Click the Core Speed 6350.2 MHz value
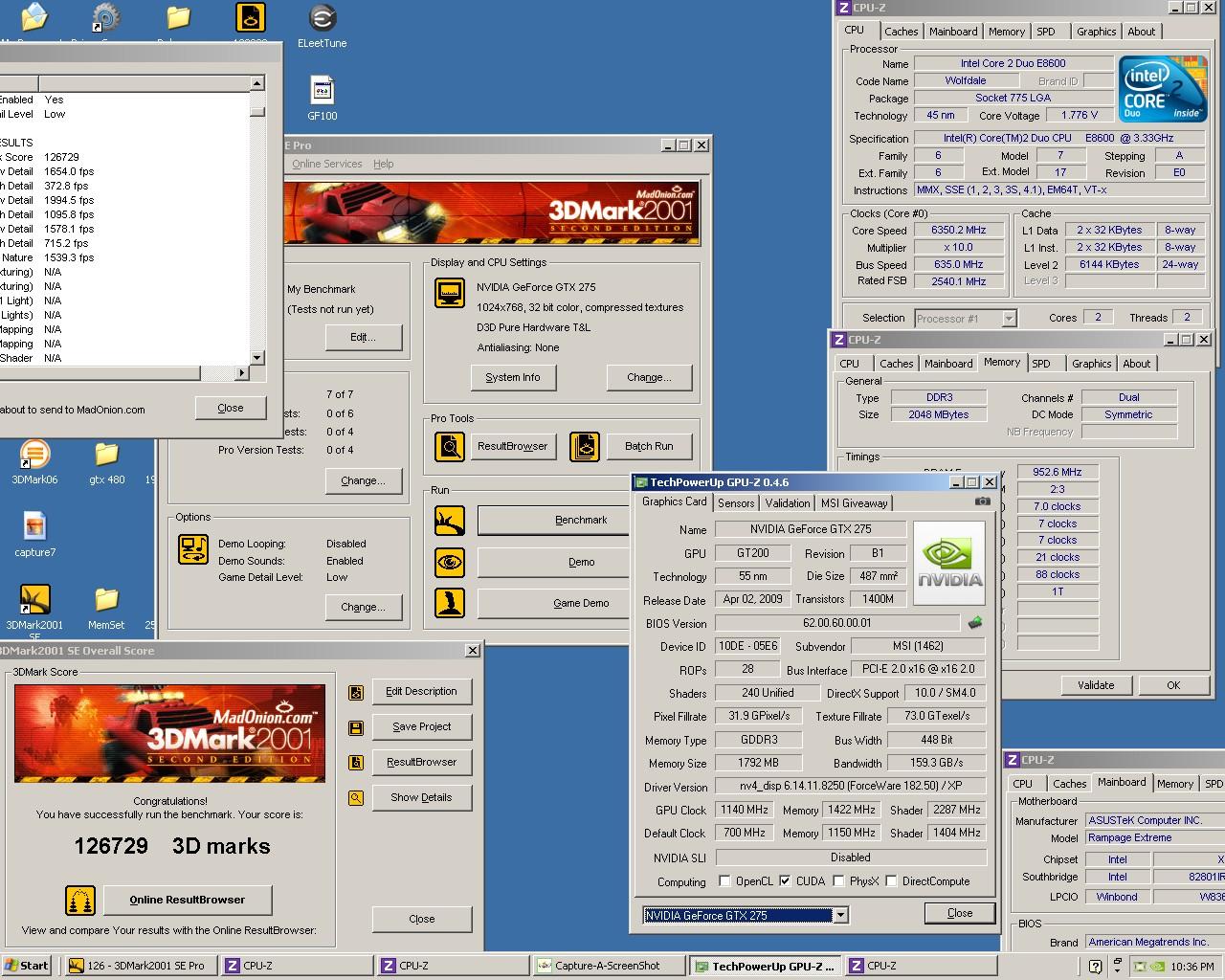Viewport: 1225px width, 980px height. pyautogui.click(x=958, y=230)
